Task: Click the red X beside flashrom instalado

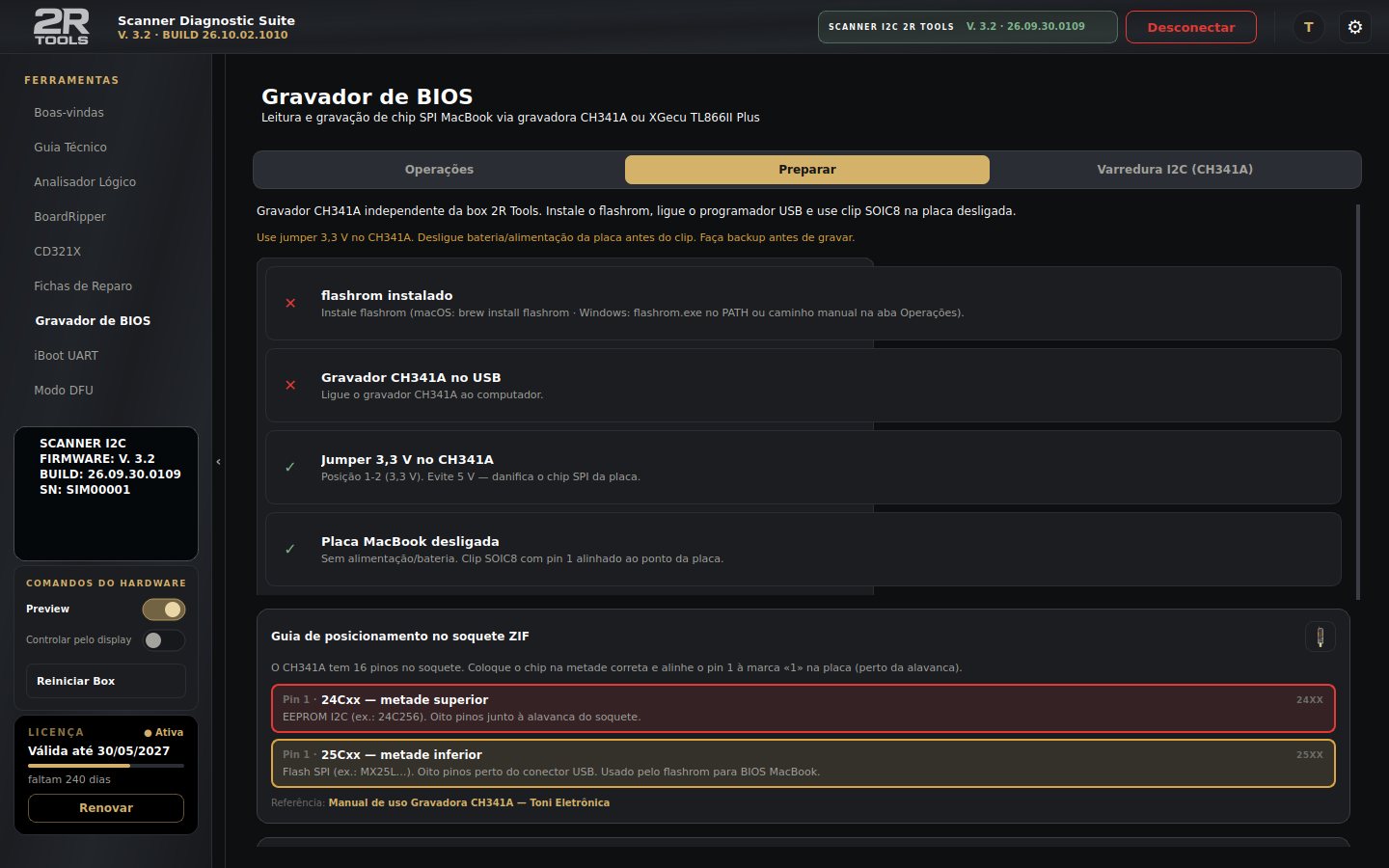Action: (x=290, y=303)
